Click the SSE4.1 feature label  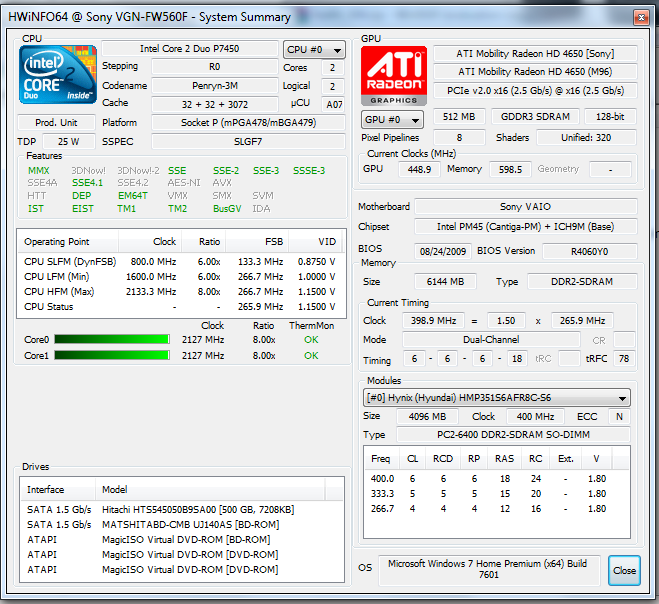click(87, 183)
